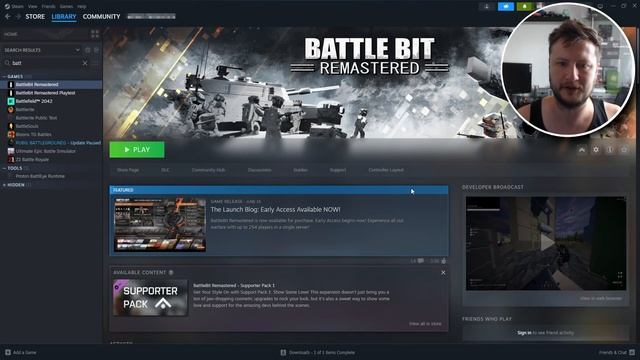Image resolution: width=640 pixels, height=360 pixels.
Task: Open the blue announcements button
Action: pos(506,7)
